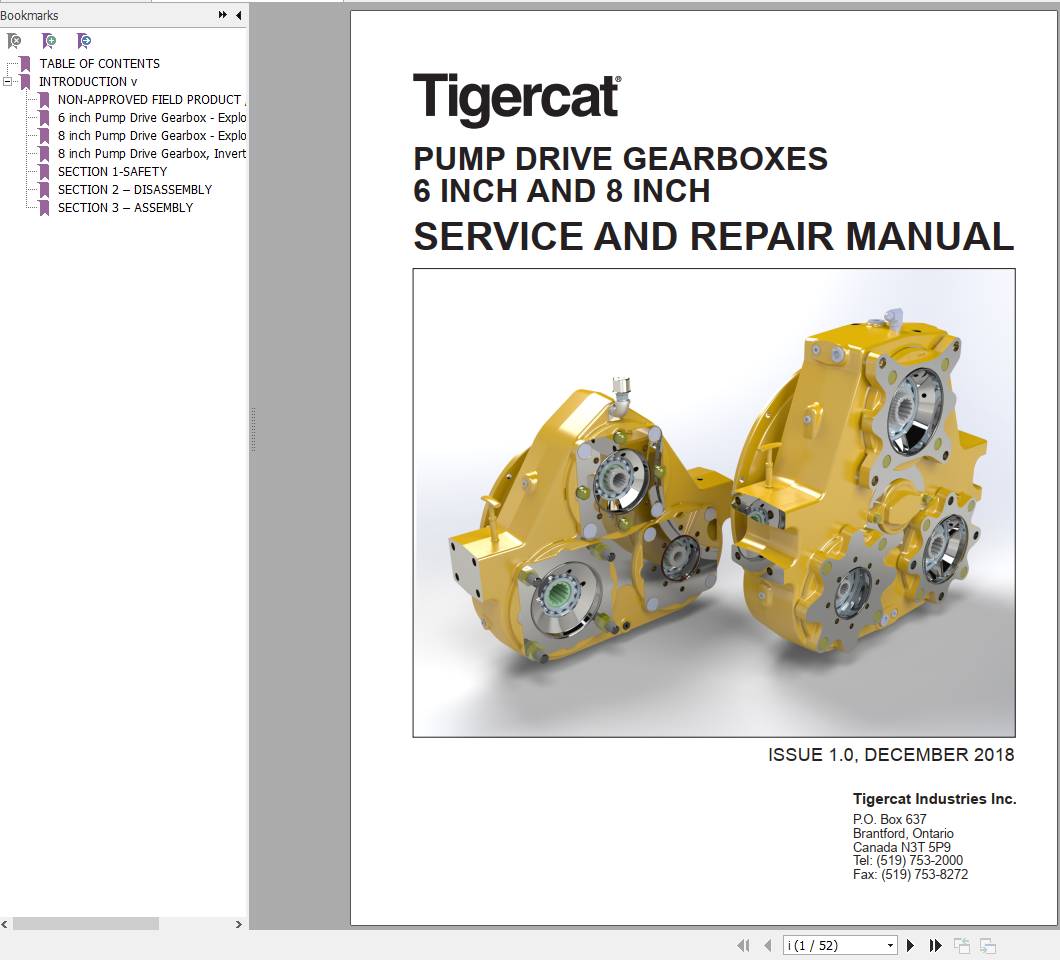
Task: Open the SECTION 2 – DISASSEMBLY bookmark
Action: [135, 189]
